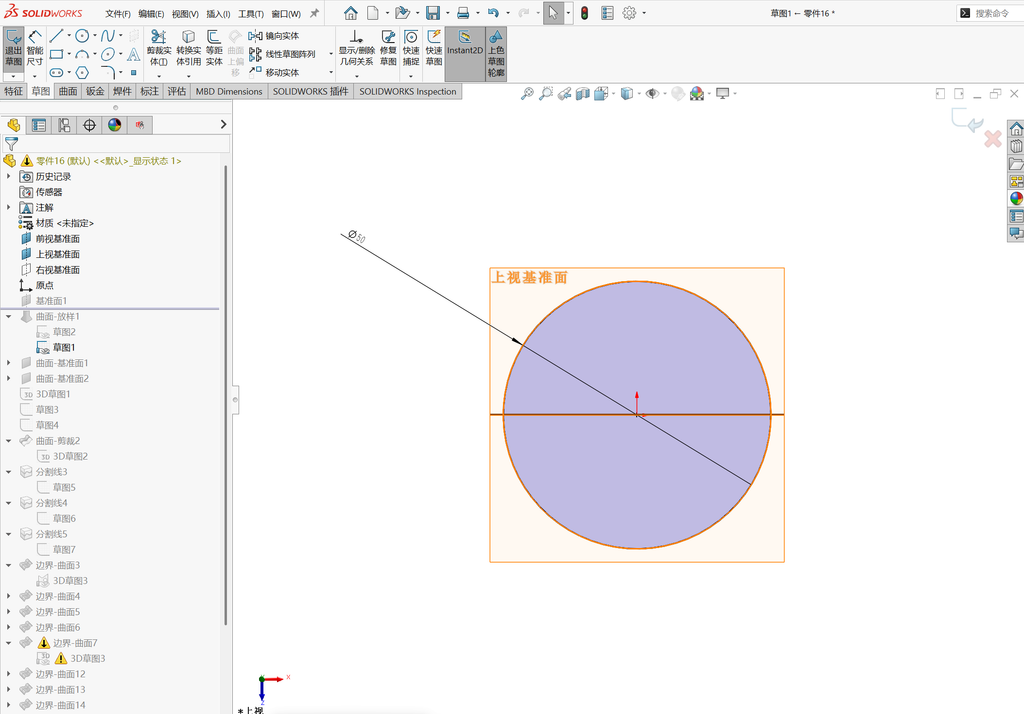Open the View Orientation dropdown arrow
The height and width of the screenshot is (714, 1024).
(613, 94)
